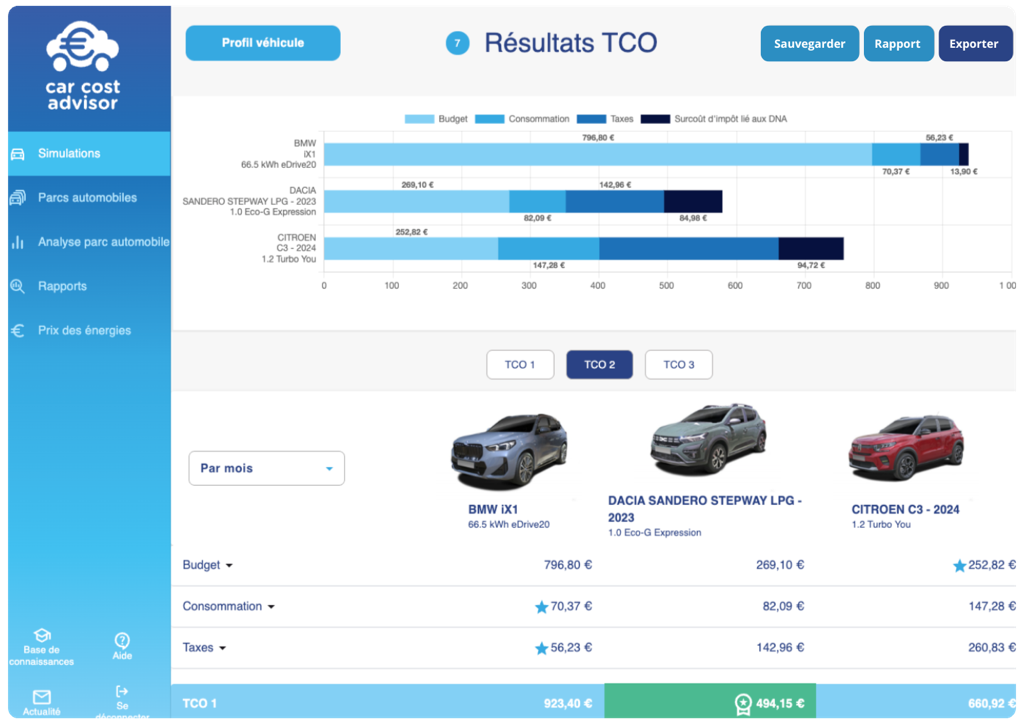Screen dimensions: 1024x727
Task: Click the 269,10 € budget table value
Action: coord(780,565)
